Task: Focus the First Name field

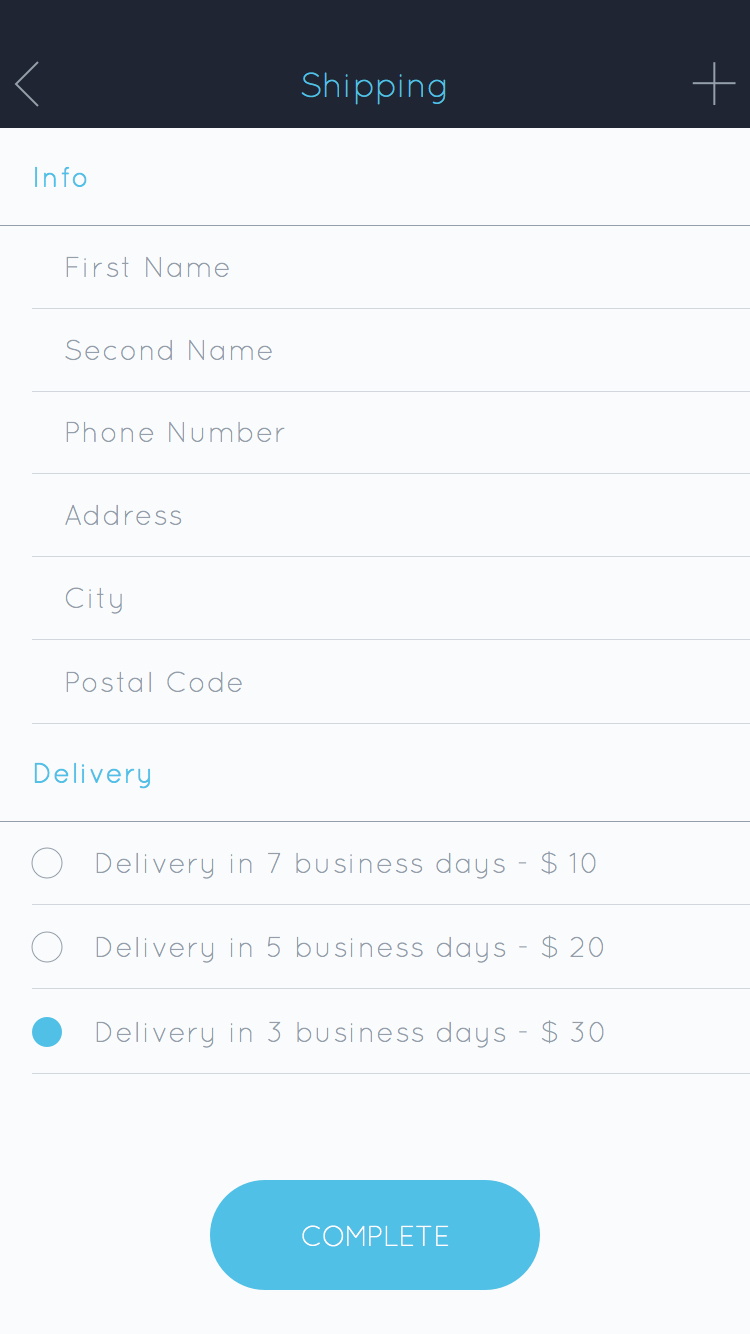Action: tap(390, 267)
